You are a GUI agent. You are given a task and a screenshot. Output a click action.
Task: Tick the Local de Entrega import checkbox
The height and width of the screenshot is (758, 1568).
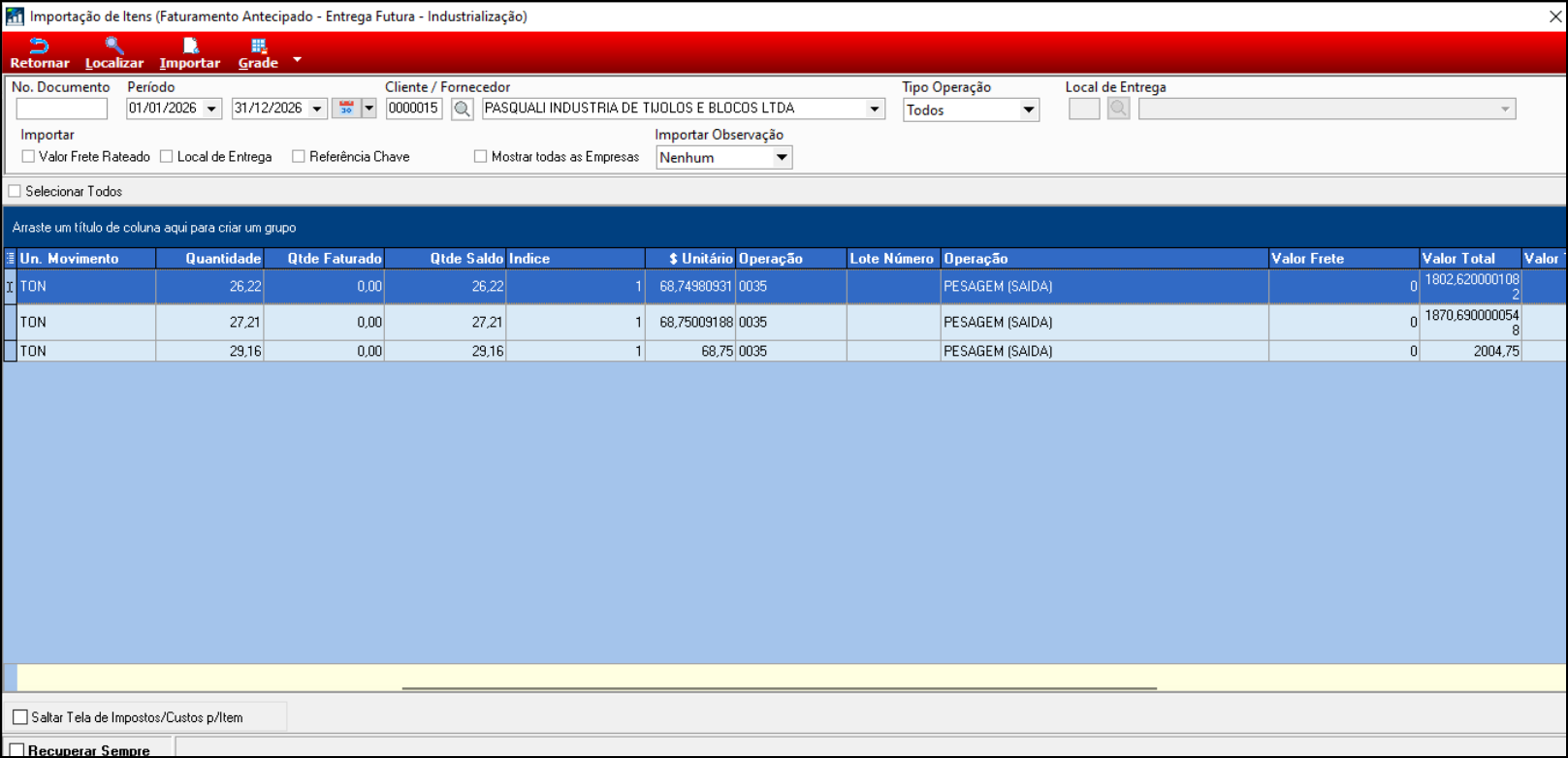pyautogui.click(x=167, y=156)
